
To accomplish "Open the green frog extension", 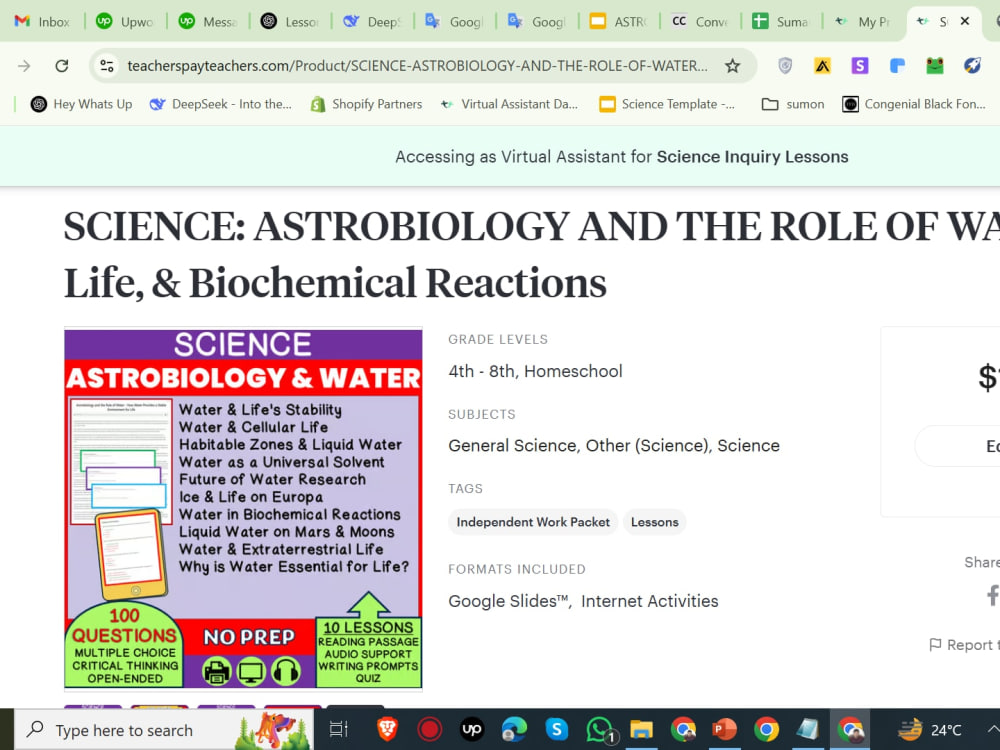I will (x=934, y=66).
